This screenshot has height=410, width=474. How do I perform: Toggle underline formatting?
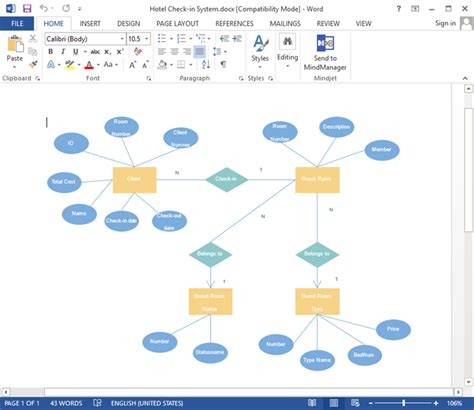point(76,52)
